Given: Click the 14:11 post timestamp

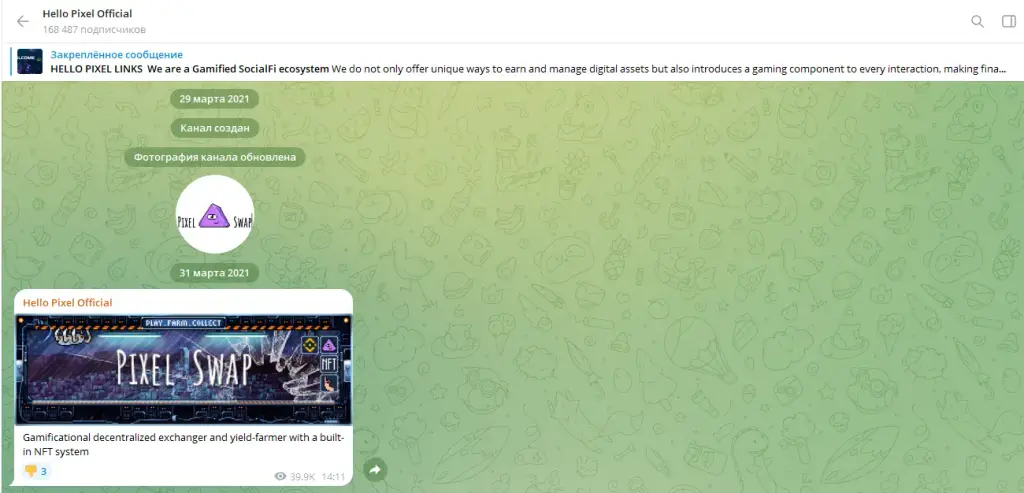Looking at the screenshot, I should [x=333, y=477].
